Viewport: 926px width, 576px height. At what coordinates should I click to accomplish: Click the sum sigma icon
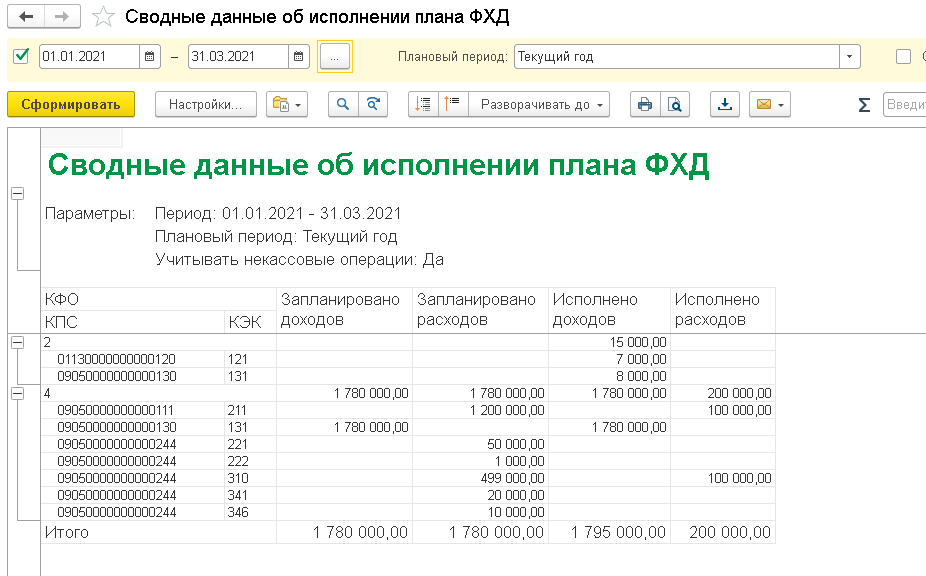[864, 105]
